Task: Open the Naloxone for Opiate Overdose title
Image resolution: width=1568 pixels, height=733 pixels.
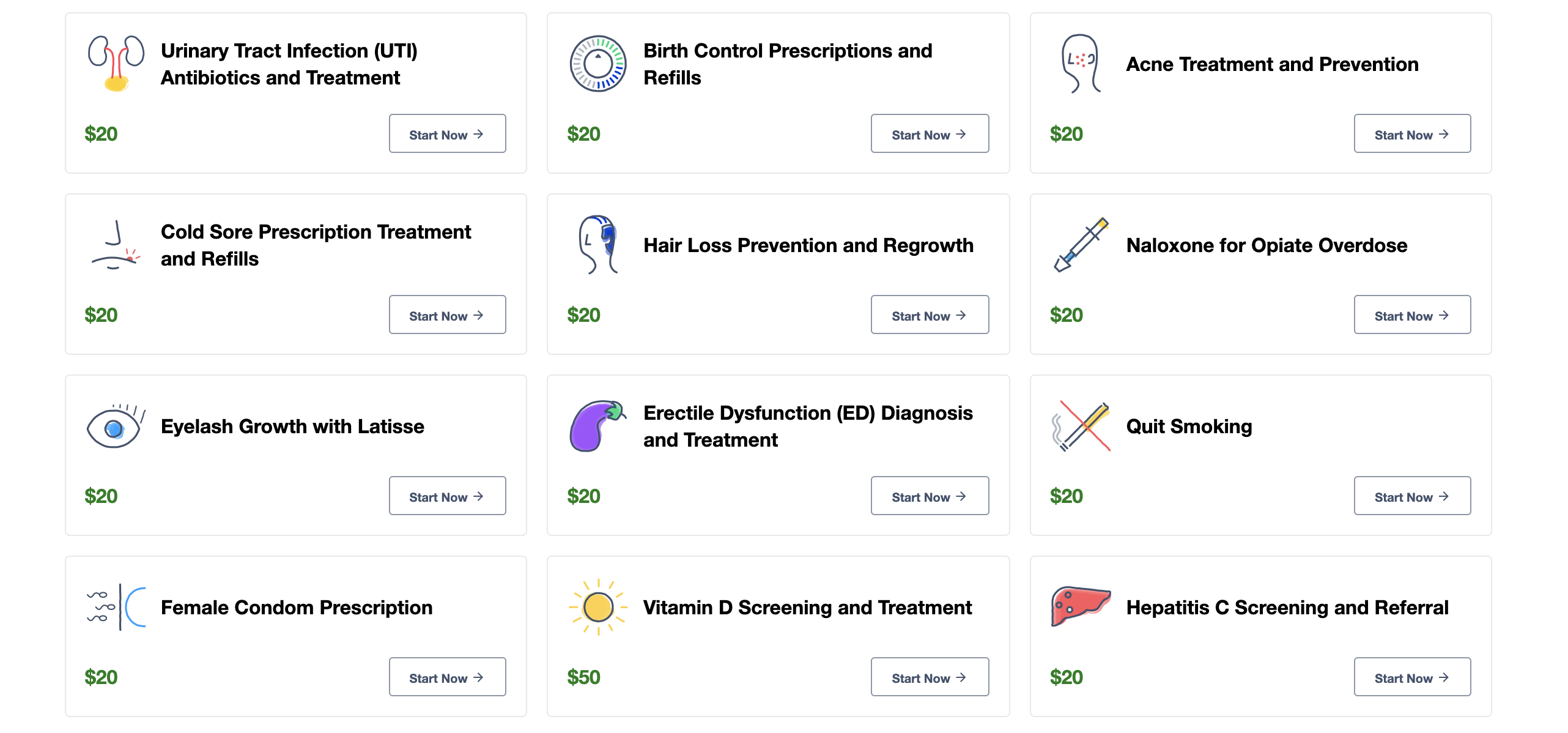Action: pos(1266,245)
